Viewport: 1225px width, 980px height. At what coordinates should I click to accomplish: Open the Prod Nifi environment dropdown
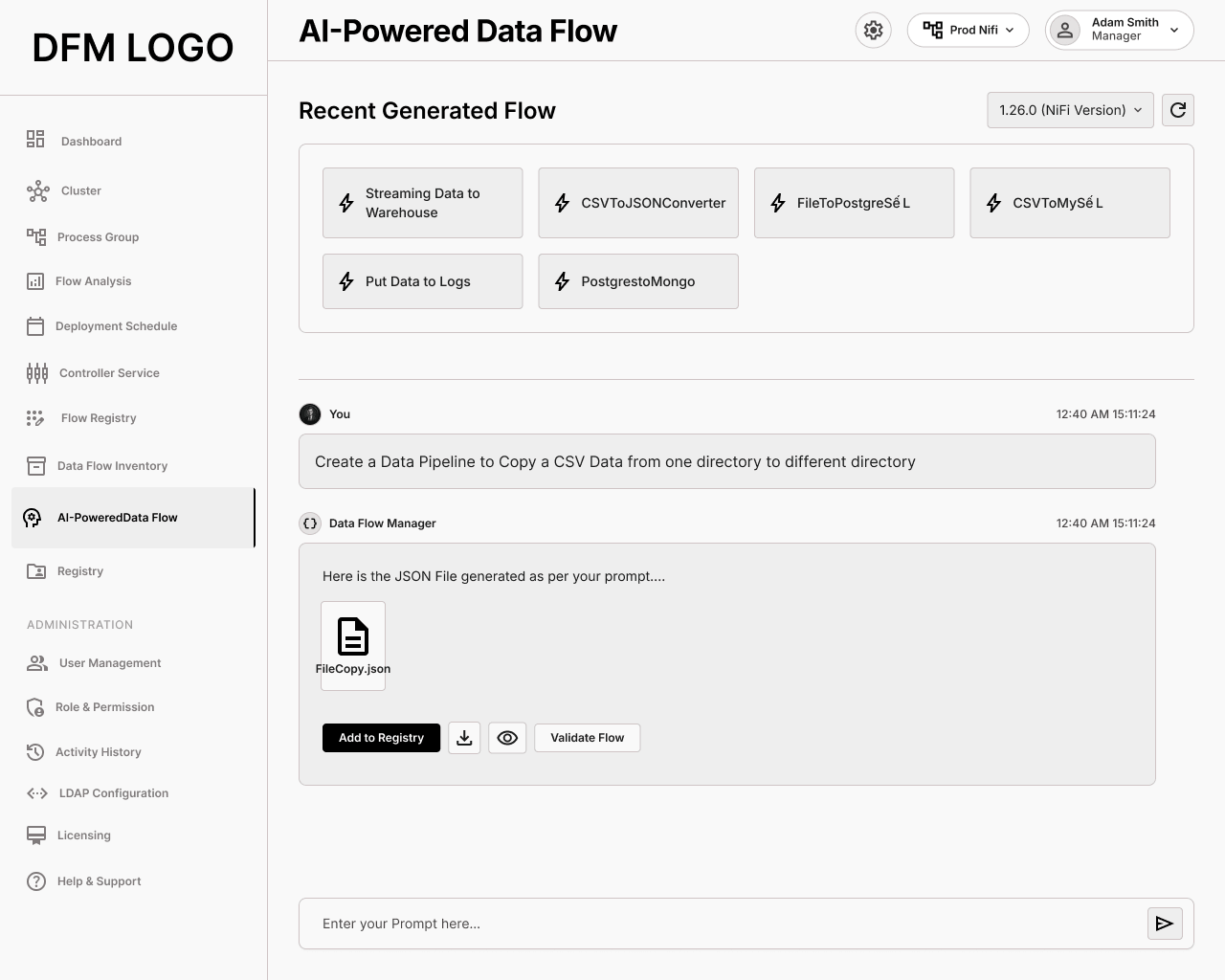(x=968, y=30)
